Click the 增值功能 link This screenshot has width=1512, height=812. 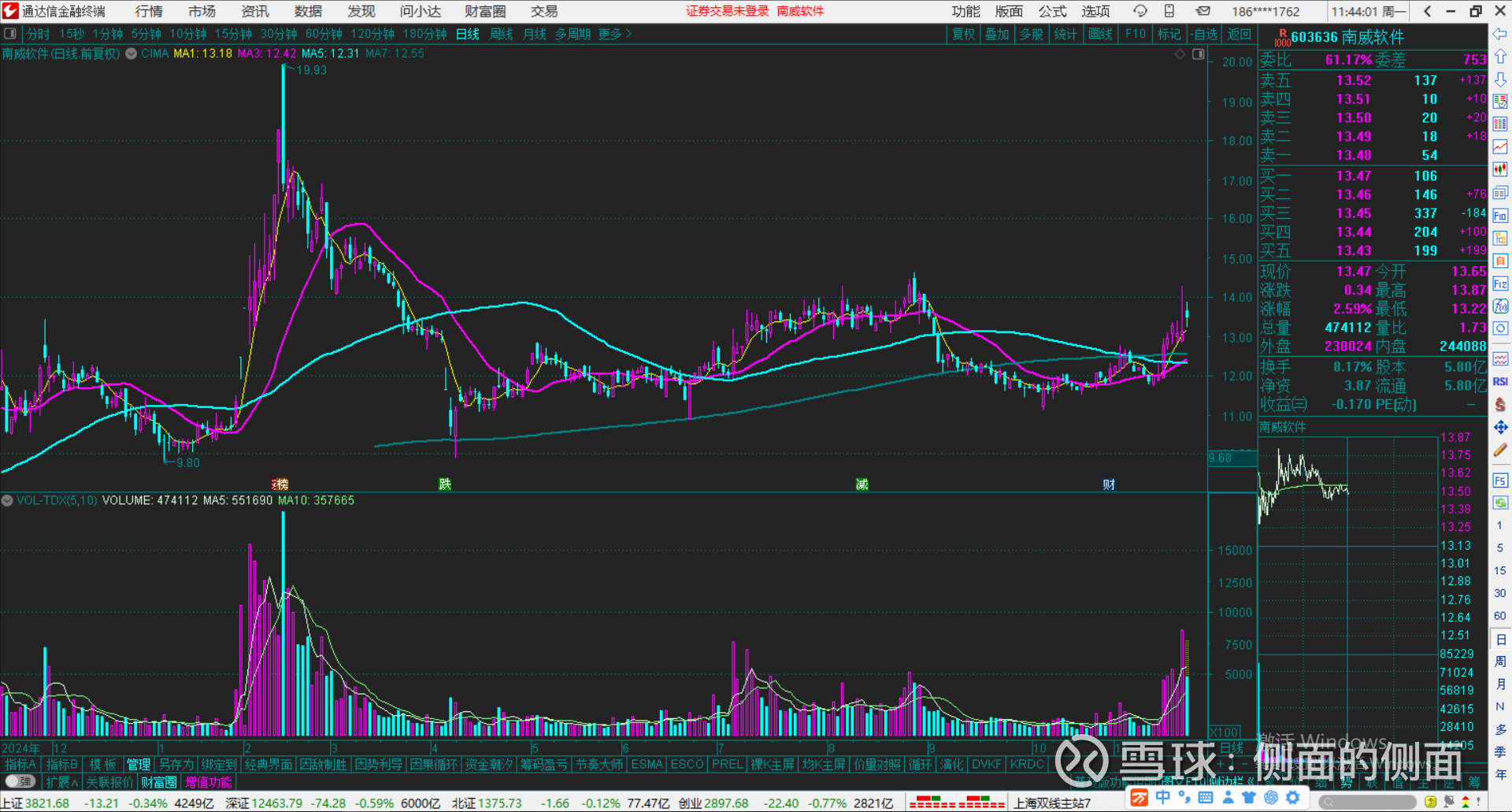[208, 782]
